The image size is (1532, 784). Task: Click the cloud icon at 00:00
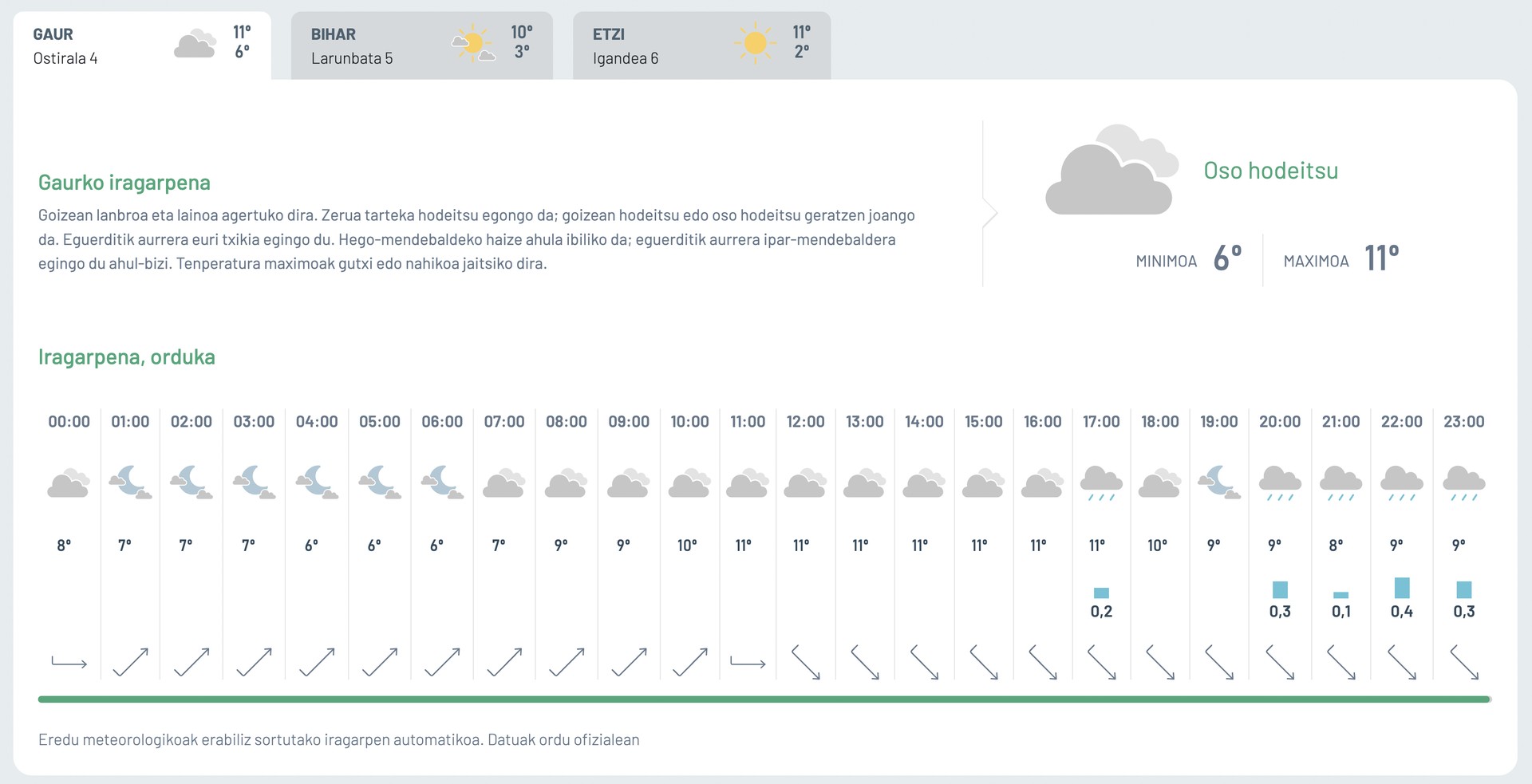(x=69, y=483)
